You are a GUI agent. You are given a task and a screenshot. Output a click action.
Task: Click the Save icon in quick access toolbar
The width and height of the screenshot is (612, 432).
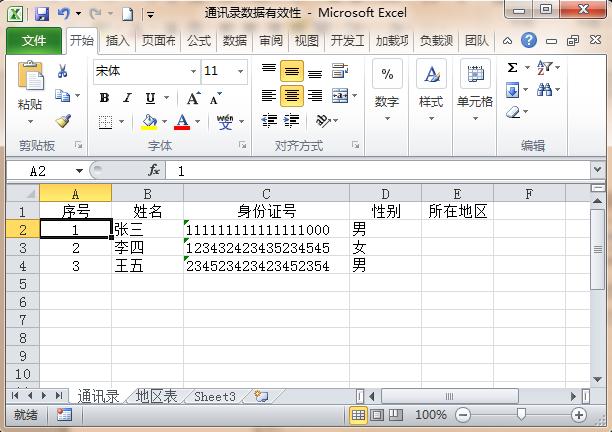41,14
